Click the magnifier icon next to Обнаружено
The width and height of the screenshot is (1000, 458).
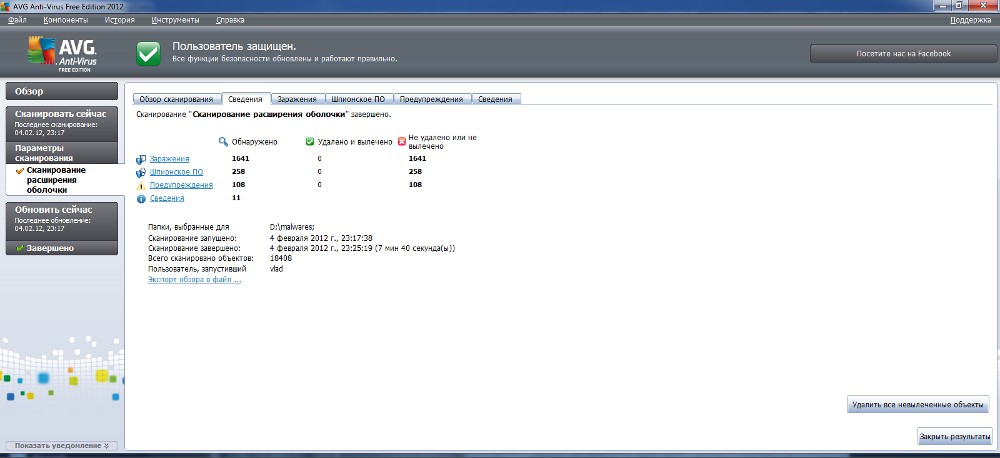coord(223,142)
